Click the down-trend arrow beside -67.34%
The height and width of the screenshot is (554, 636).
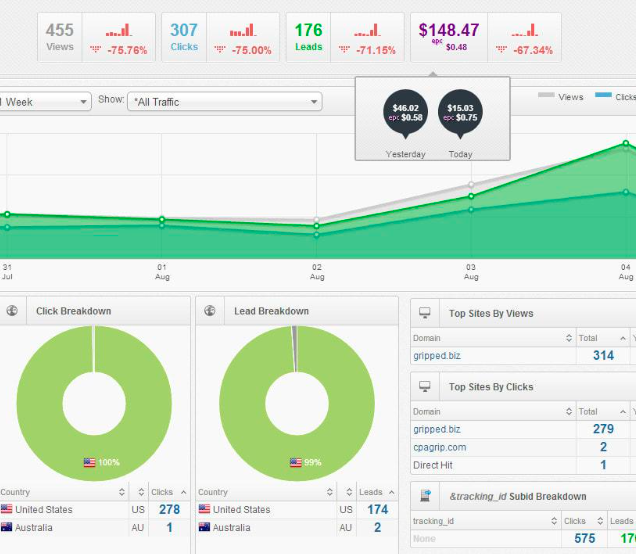(501, 49)
